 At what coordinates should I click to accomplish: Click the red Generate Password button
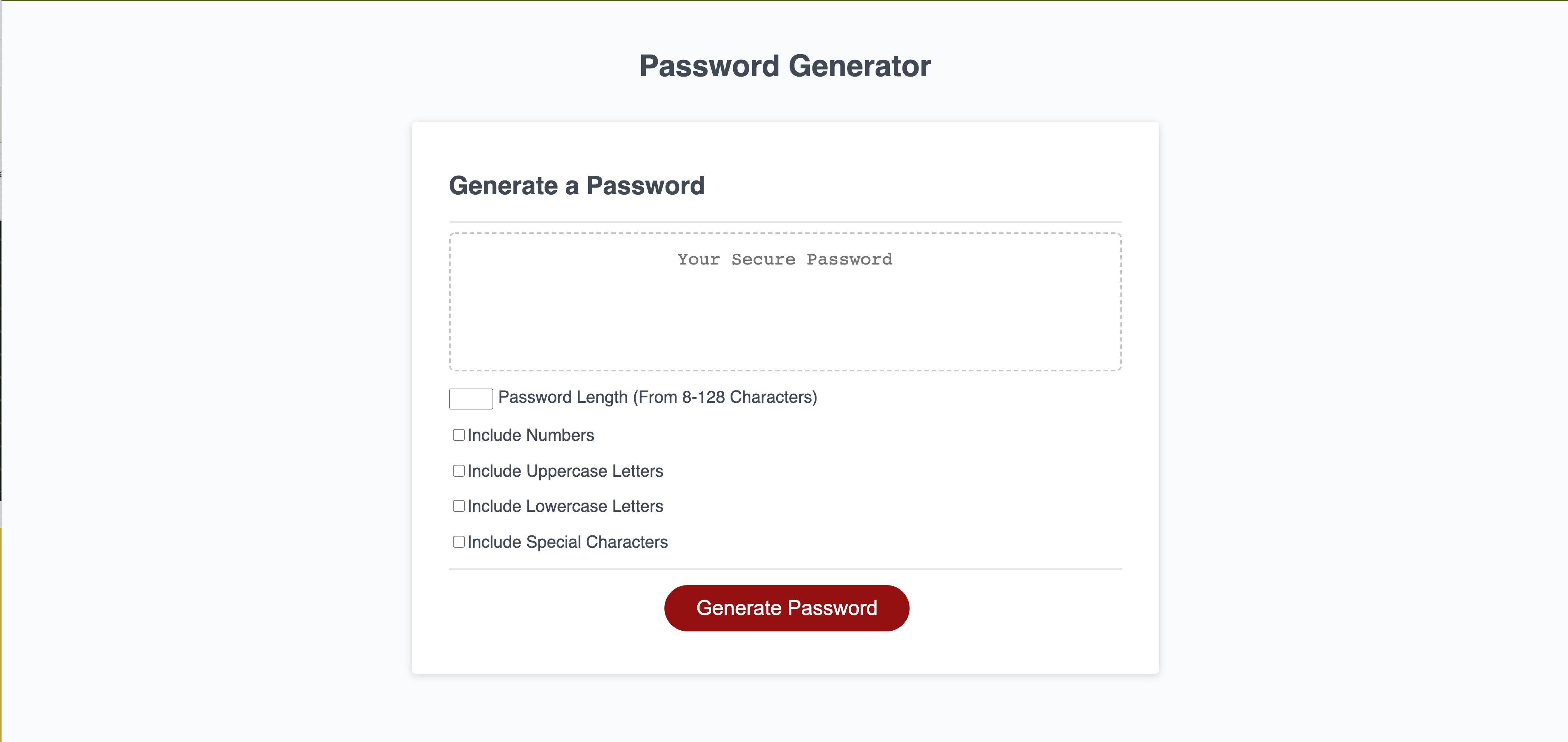point(787,608)
